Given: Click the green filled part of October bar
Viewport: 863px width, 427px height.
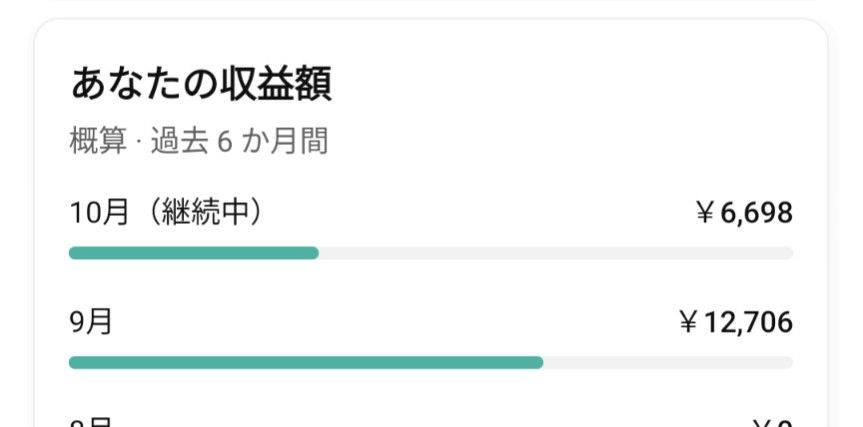Looking at the screenshot, I should (x=194, y=253).
